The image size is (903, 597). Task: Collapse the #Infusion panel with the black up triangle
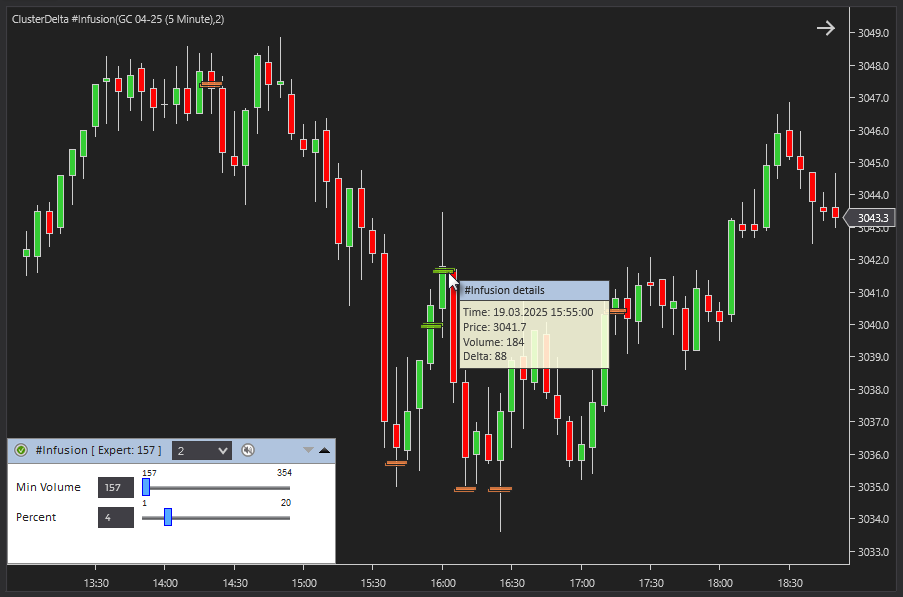point(324,451)
